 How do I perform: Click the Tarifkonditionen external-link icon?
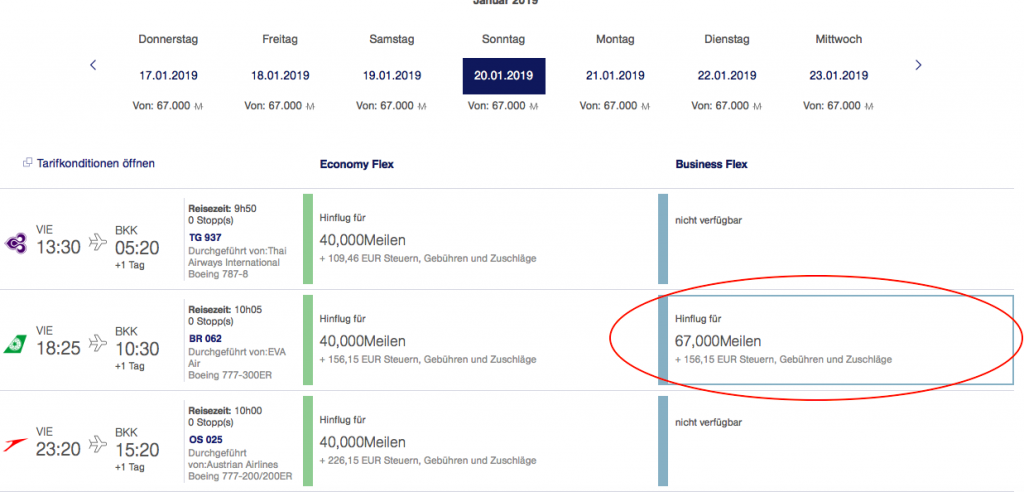[28, 163]
